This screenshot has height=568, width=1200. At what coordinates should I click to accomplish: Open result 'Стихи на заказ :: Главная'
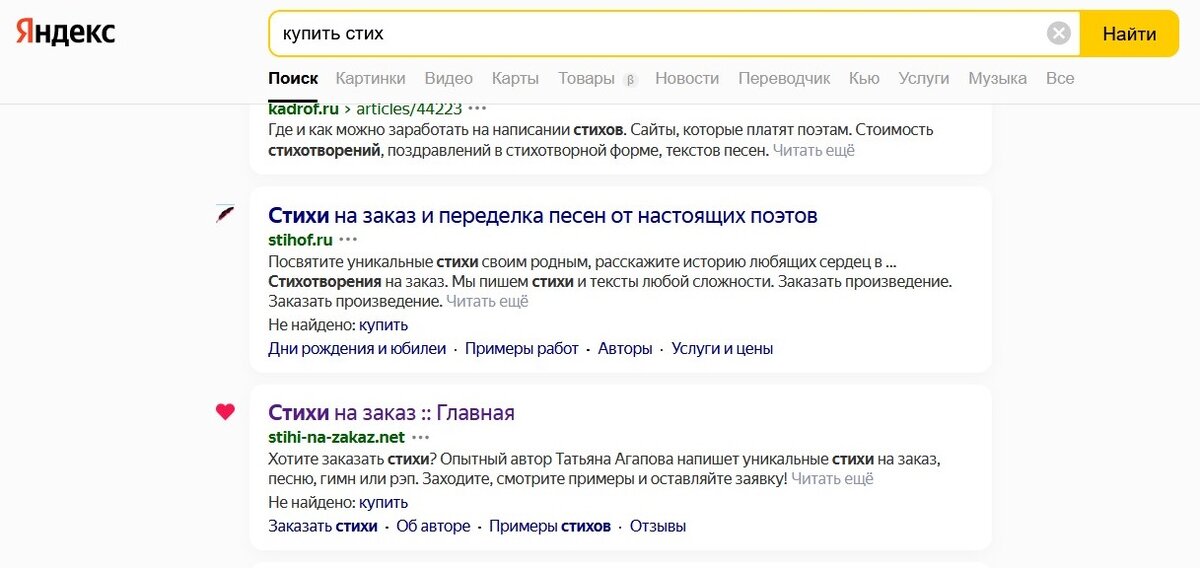[391, 412]
